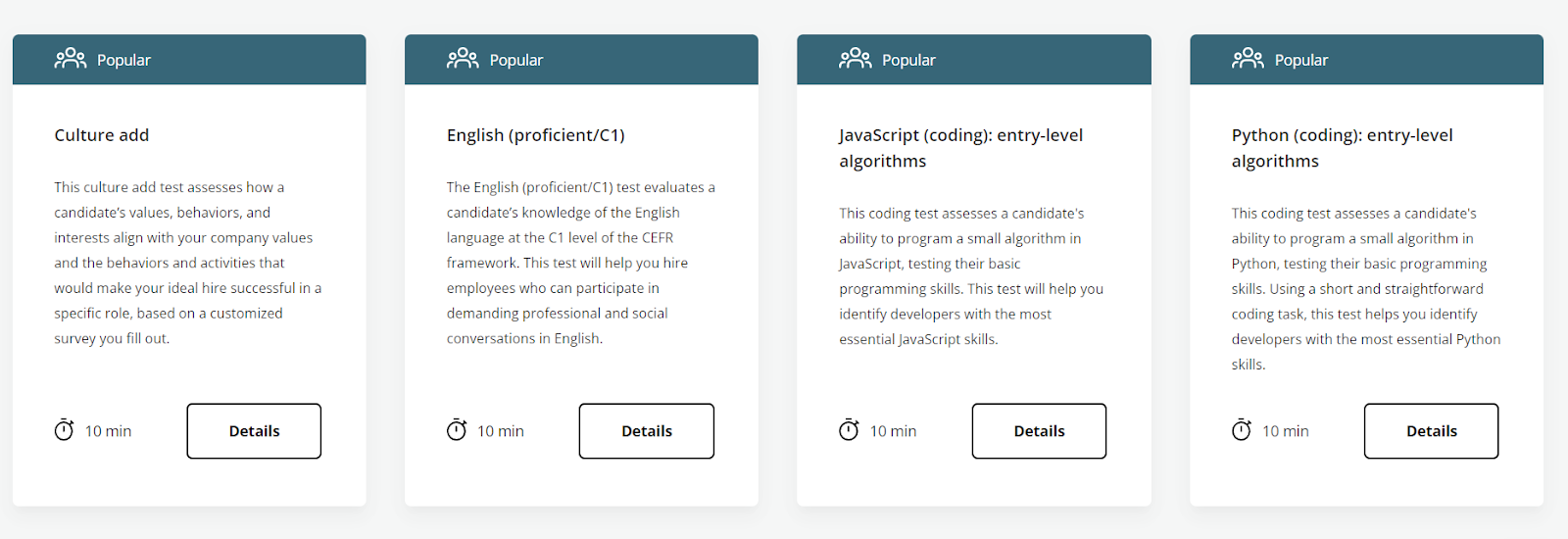View Details of Python entry-level algorithms test
Image resolution: width=1568 pixels, height=539 pixels.
pyautogui.click(x=1432, y=431)
